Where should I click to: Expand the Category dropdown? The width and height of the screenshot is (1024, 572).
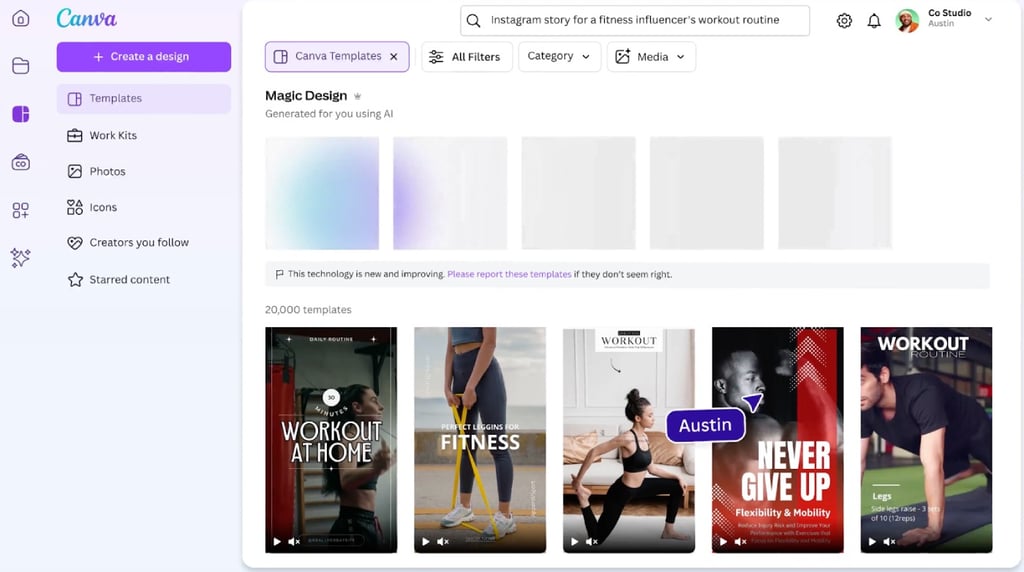tap(559, 57)
